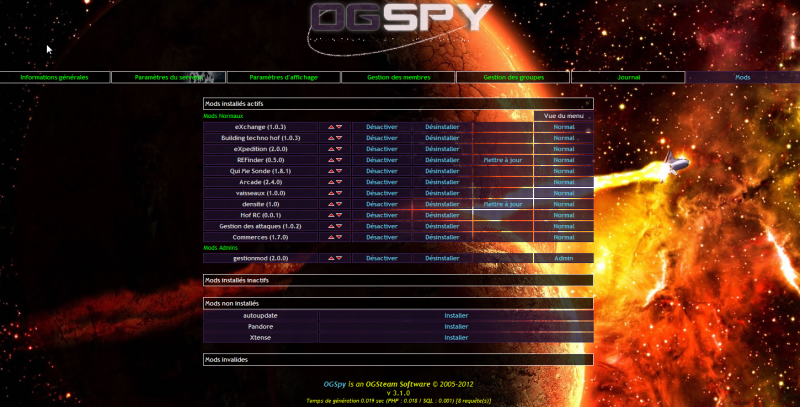
Task: Move Gestion des attaques mod up
Action: 331,226
